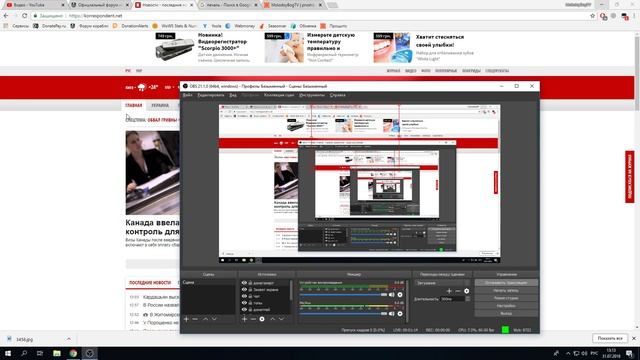Image resolution: width=640 pixels, height=360 pixels.
Task: Adjust the Mic/Aux volume slider
Action: [x=343, y=313]
